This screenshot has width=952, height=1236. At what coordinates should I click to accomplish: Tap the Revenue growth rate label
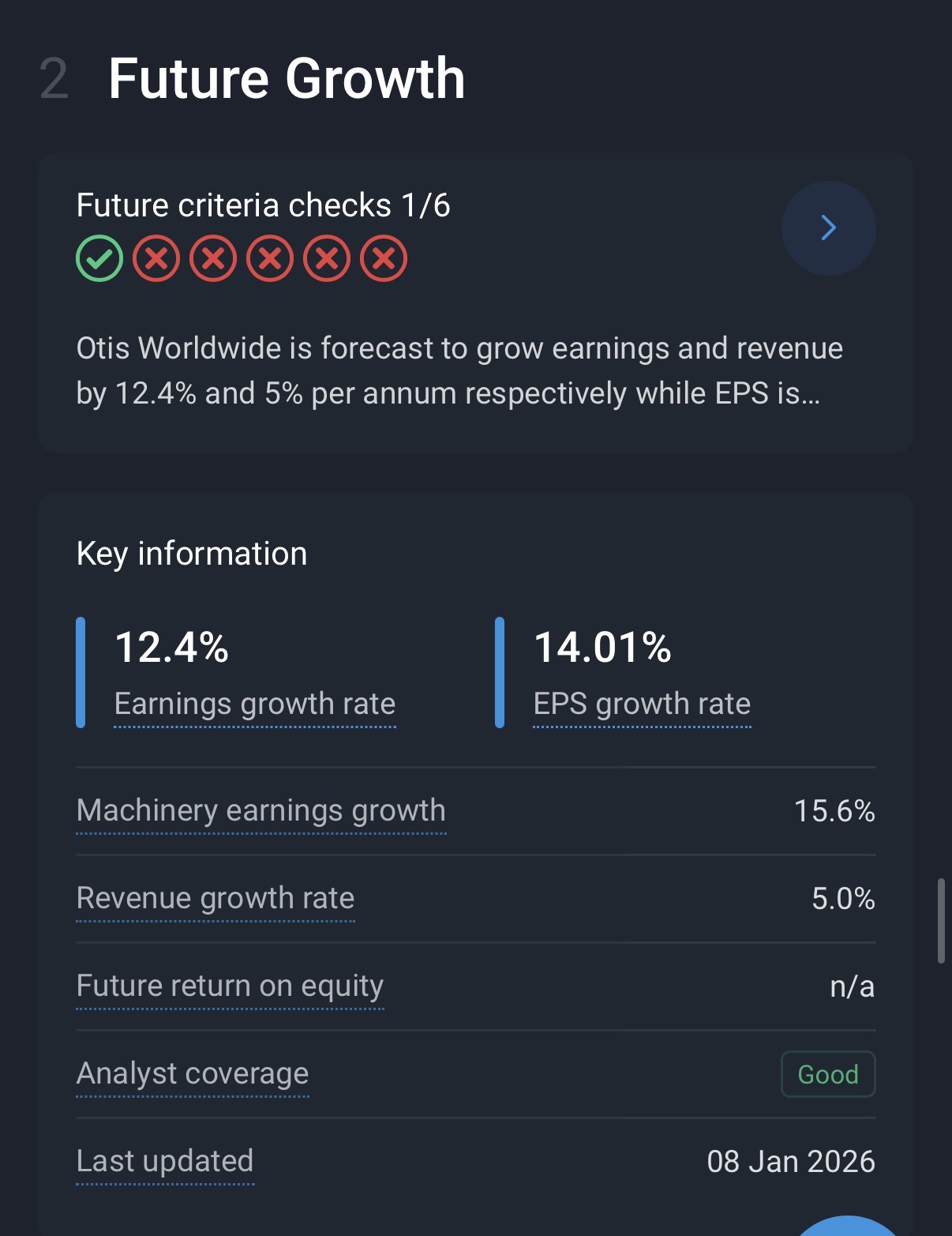[x=216, y=898]
